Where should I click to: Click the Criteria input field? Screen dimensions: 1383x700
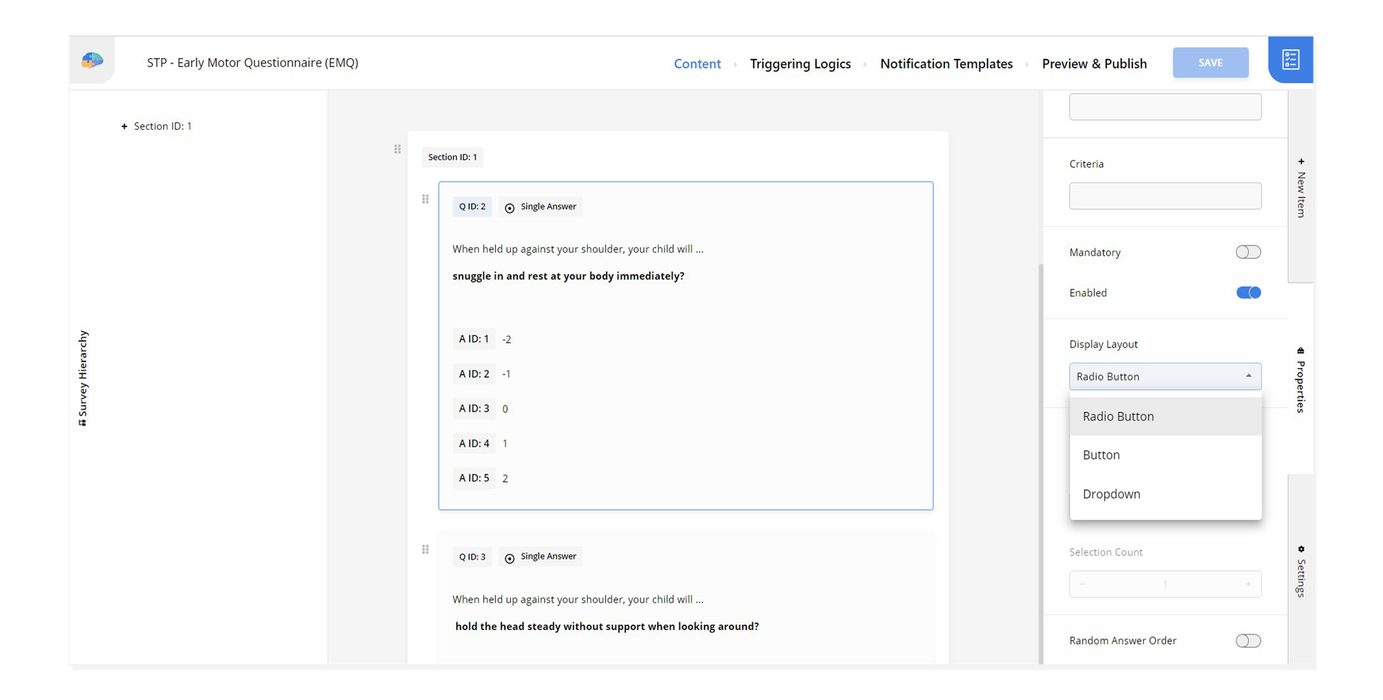pyautogui.click(x=1164, y=195)
